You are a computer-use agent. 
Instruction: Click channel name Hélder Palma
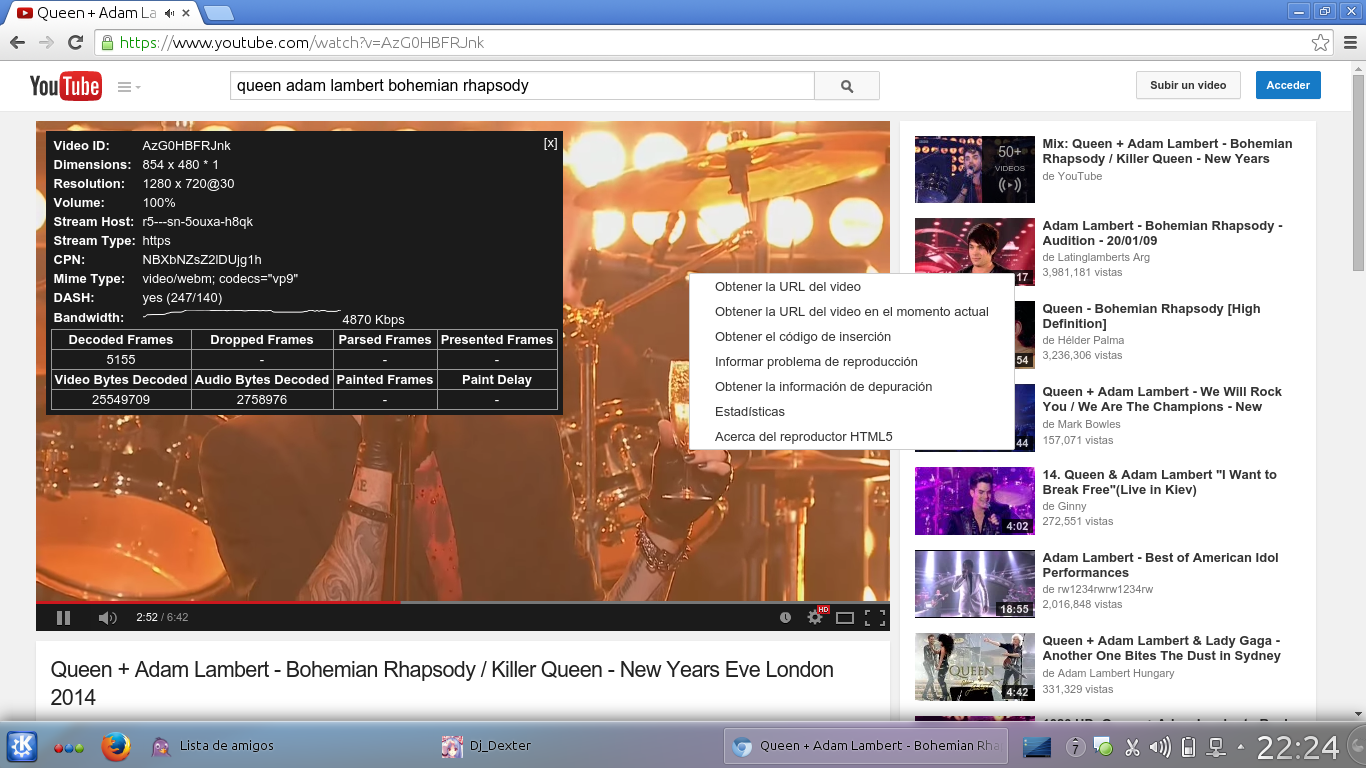[x=1092, y=341]
